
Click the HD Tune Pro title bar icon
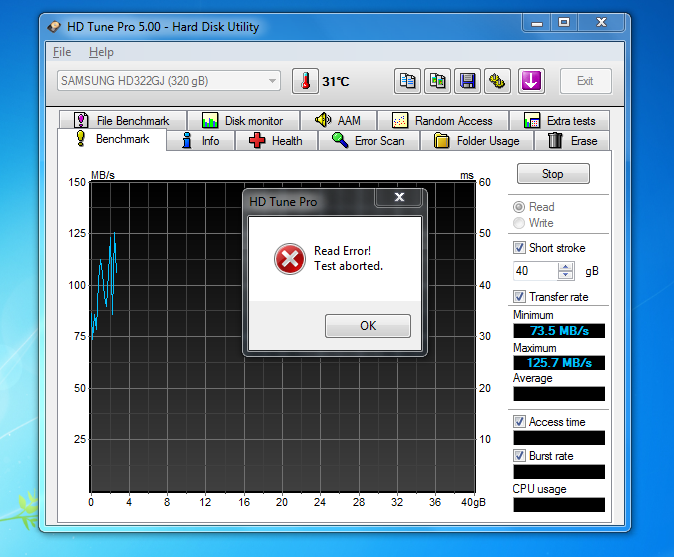pyautogui.click(x=55, y=27)
